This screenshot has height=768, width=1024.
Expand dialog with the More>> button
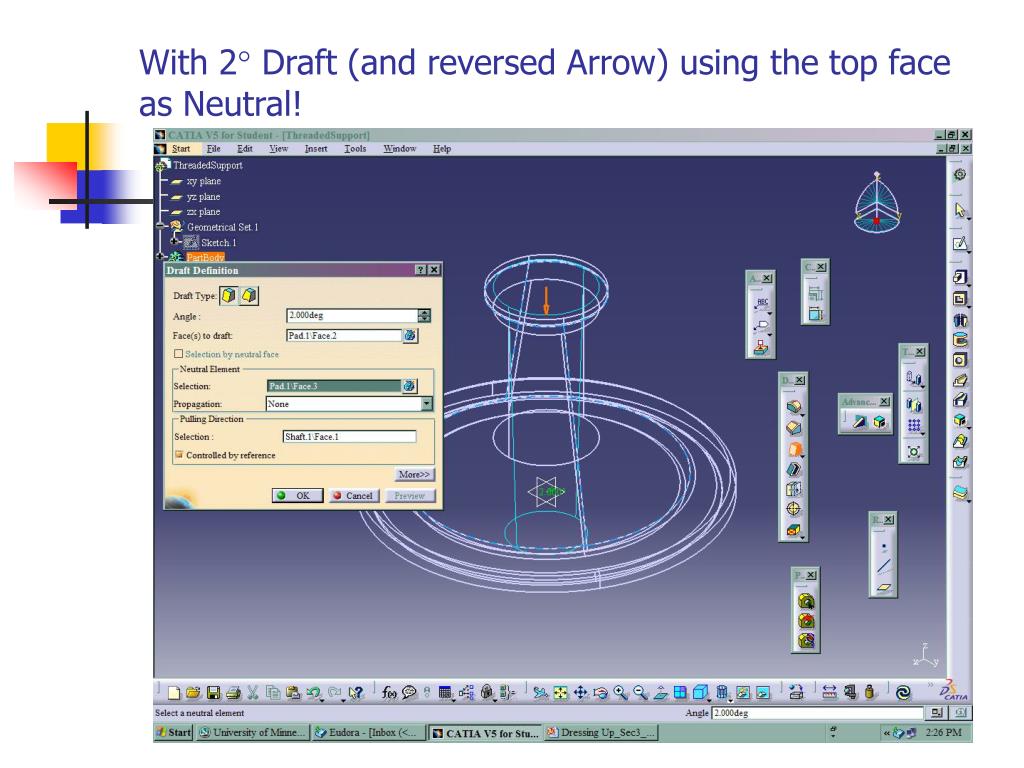[414, 474]
